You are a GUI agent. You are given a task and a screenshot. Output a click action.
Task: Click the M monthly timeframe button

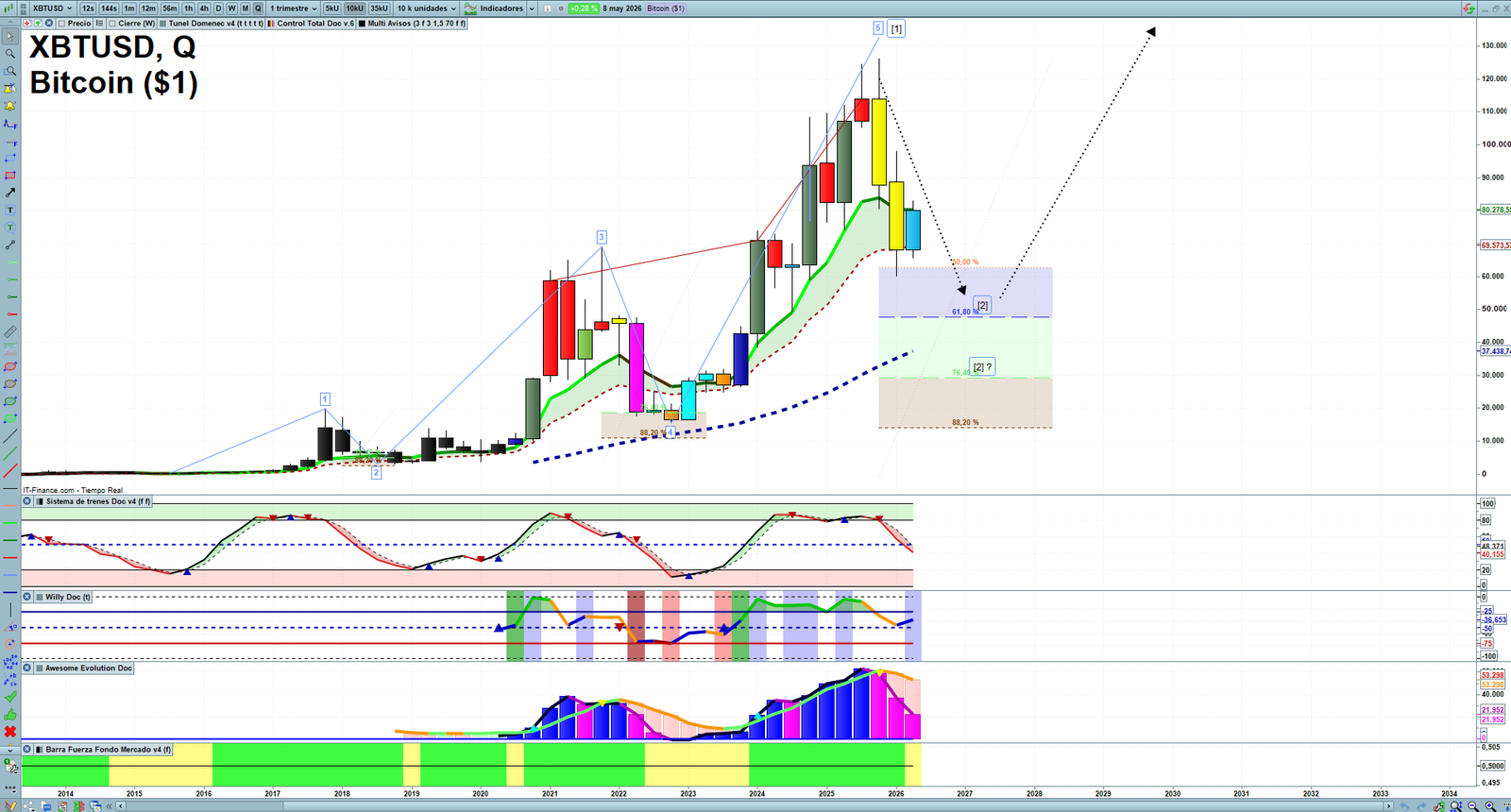click(246, 8)
